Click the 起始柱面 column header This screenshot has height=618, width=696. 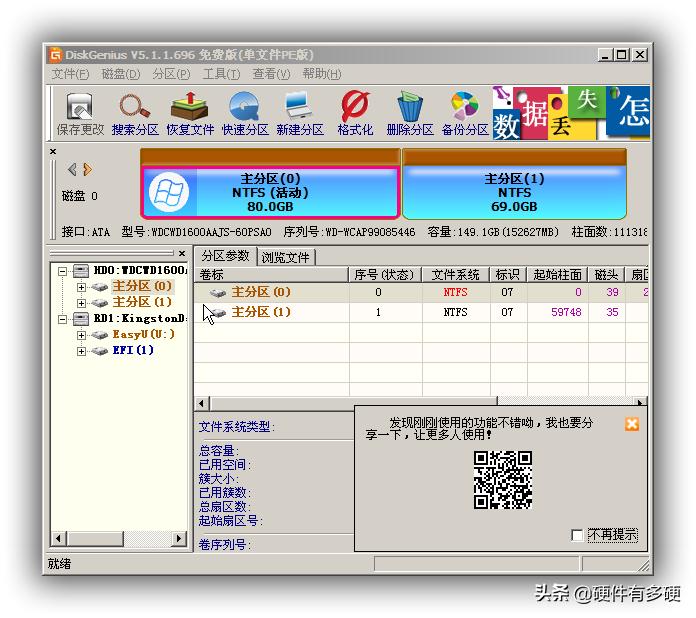point(558,275)
